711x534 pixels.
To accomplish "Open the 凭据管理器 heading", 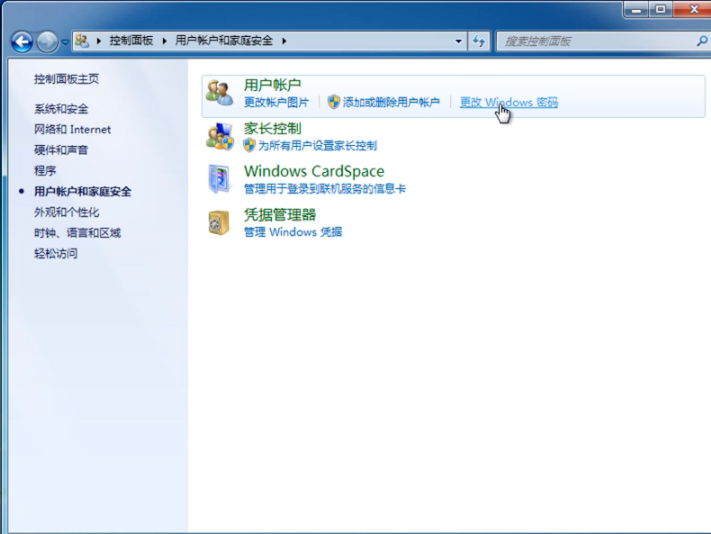I will point(280,214).
